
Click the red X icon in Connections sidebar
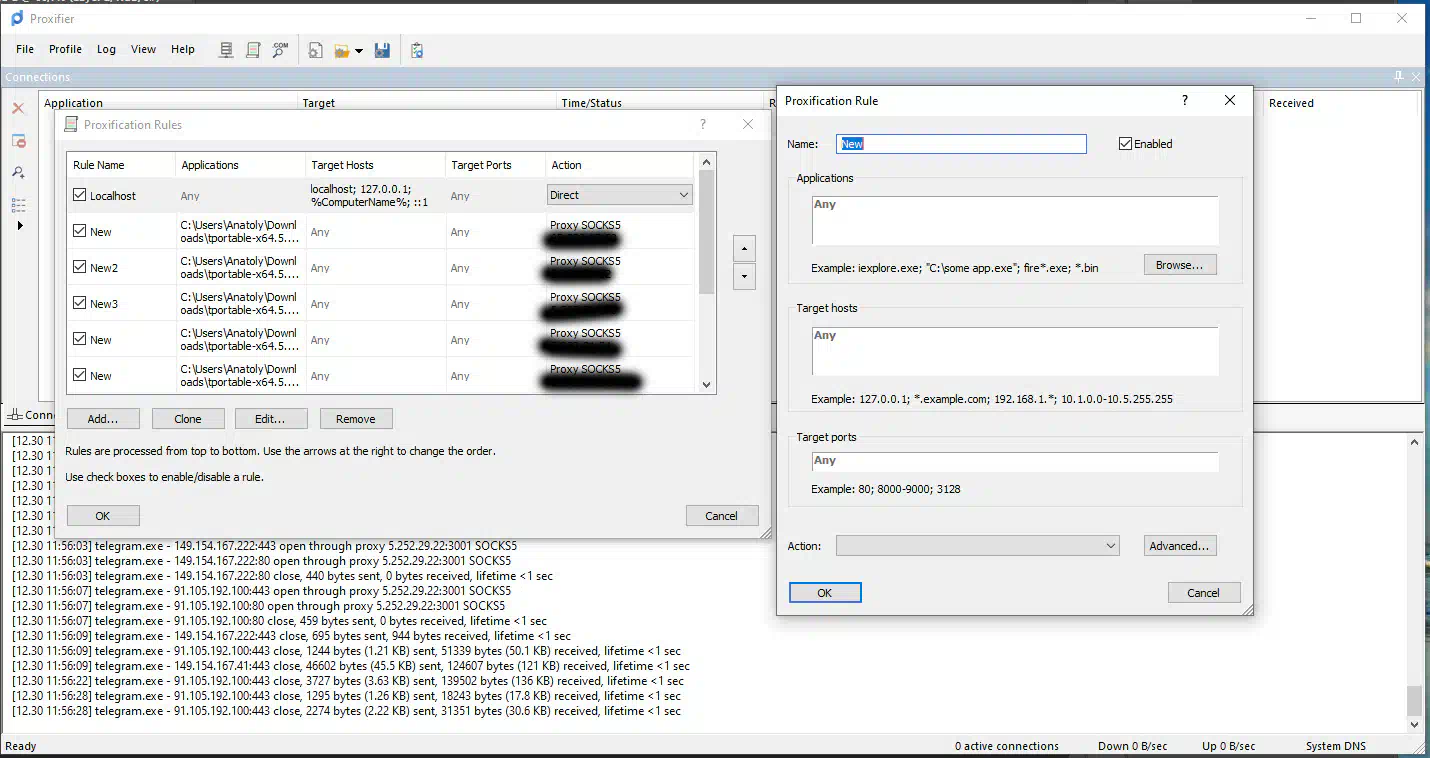[18, 108]
